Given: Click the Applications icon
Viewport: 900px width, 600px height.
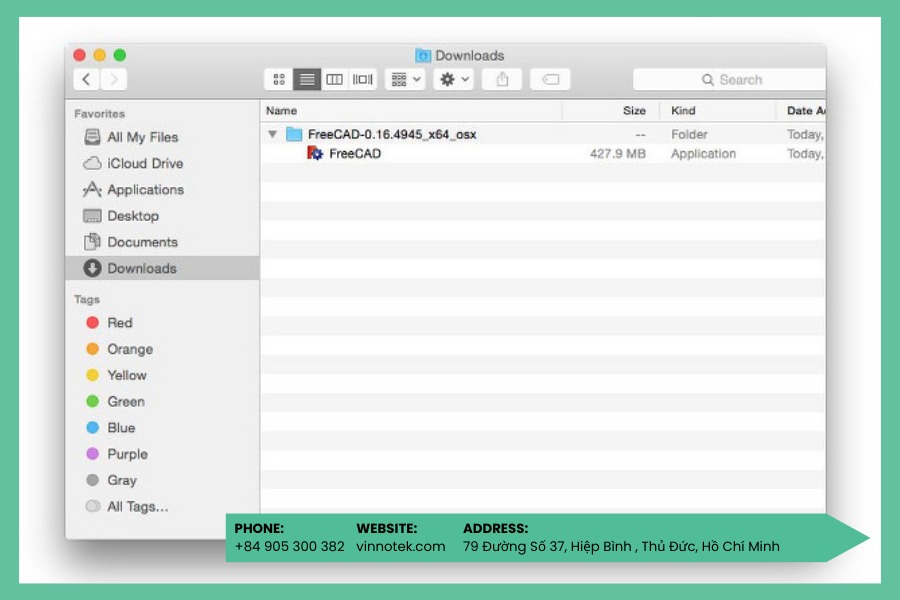Looking at the screenshot, I should pyautogui.click(x=92, y=189).
